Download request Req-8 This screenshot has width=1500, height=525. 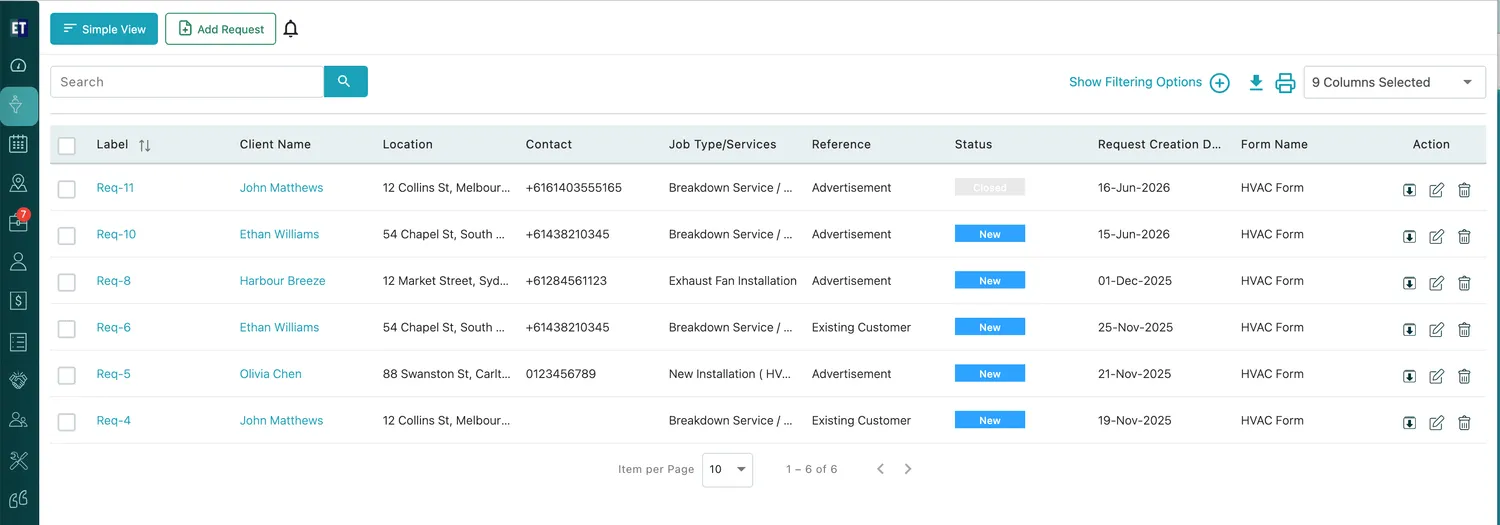[1409, 283]
